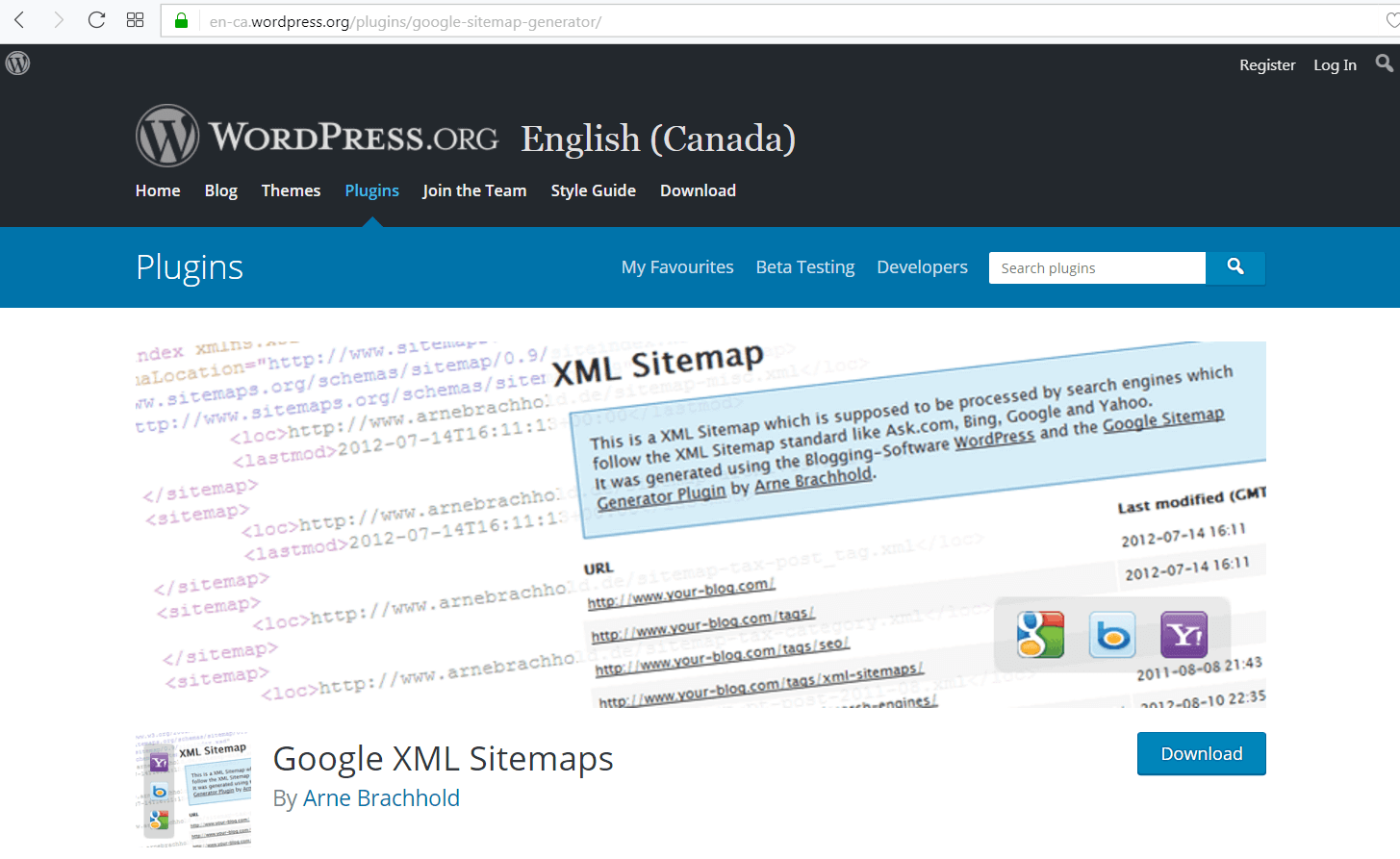Open the plugin icon thumbnail beside the title
Image resolution: width=1400 pixels, height=859 pixels.
tap(193, 790)
